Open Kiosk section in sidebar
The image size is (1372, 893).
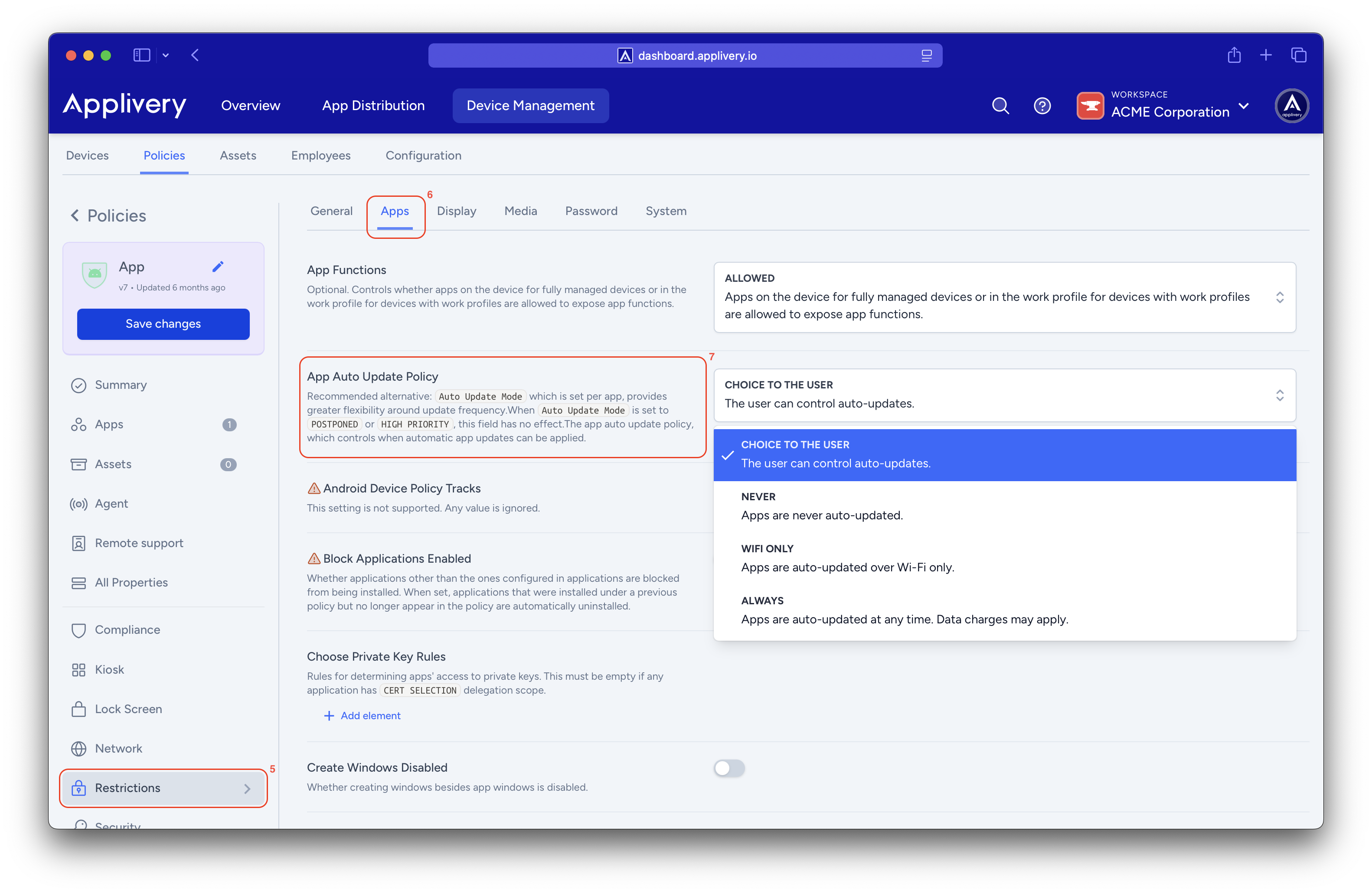[x=109, y=669]
